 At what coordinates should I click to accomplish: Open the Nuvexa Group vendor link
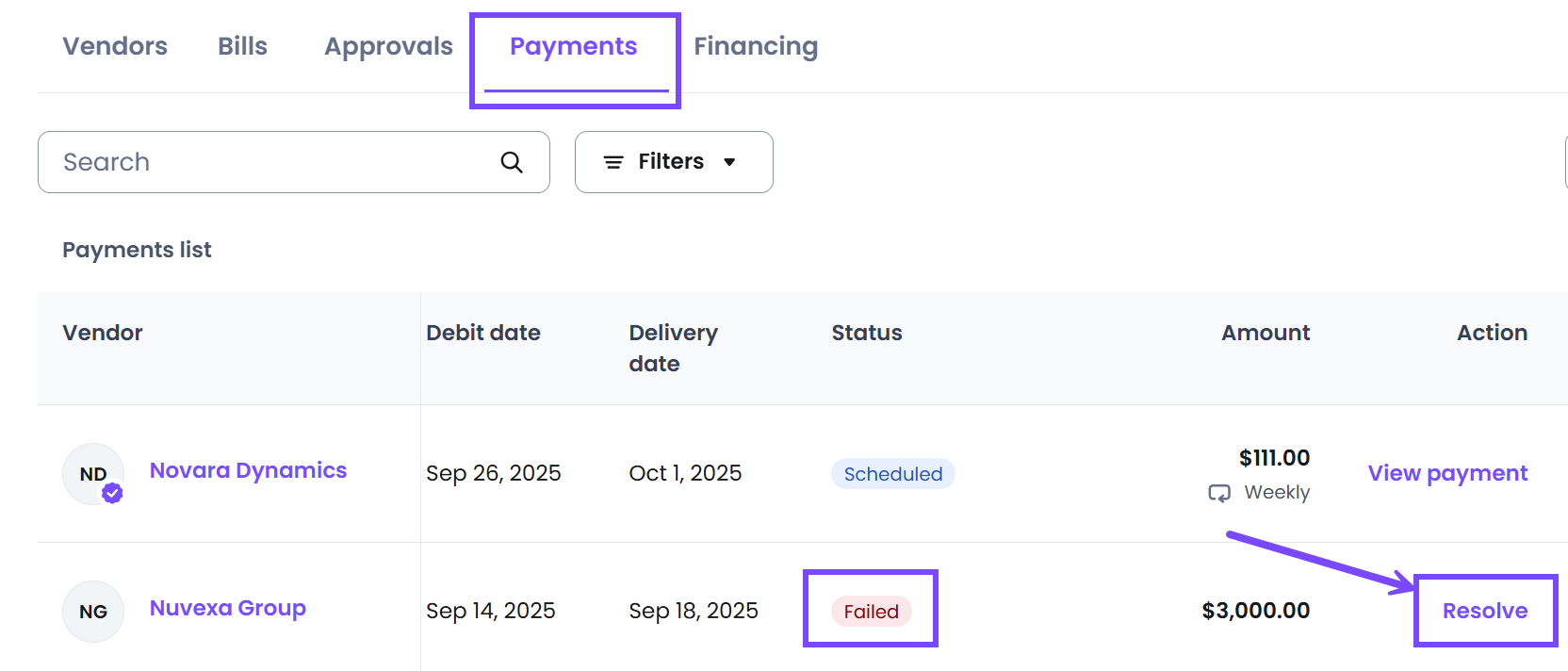tap(228, 608)
